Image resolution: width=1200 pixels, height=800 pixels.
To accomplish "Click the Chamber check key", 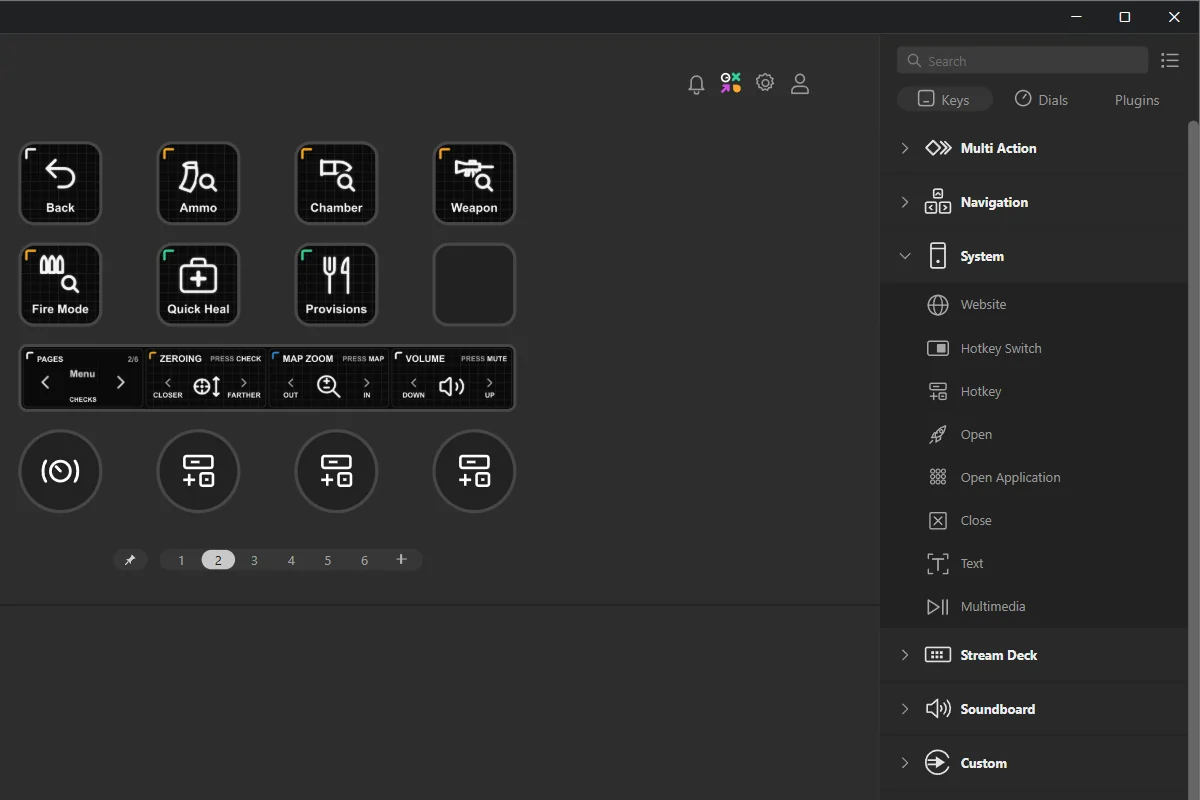I will pyautogui.click(x=336, y=183).
